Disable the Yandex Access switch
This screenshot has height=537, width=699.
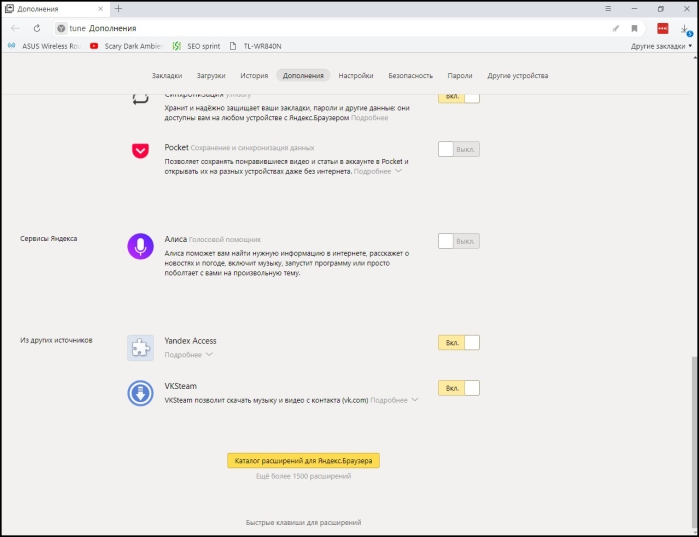point(459,343)
